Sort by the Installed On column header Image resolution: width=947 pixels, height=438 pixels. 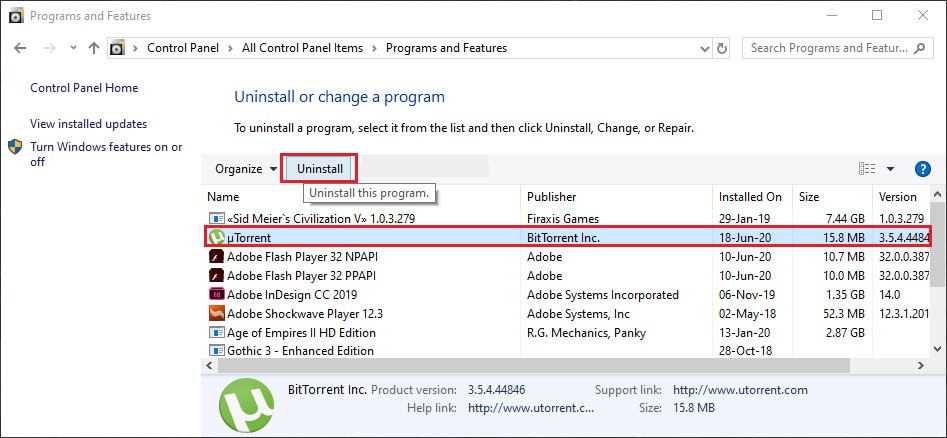(750, 196)
